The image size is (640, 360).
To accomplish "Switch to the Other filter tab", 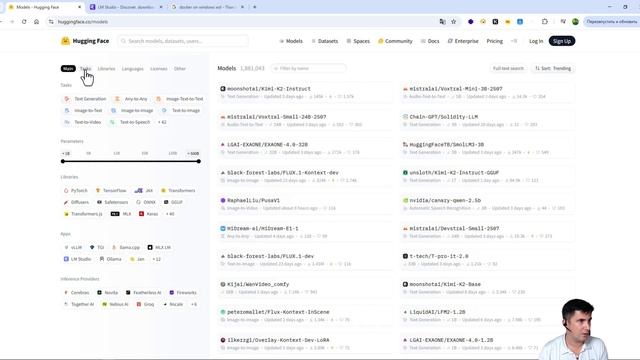I will 180,69.
